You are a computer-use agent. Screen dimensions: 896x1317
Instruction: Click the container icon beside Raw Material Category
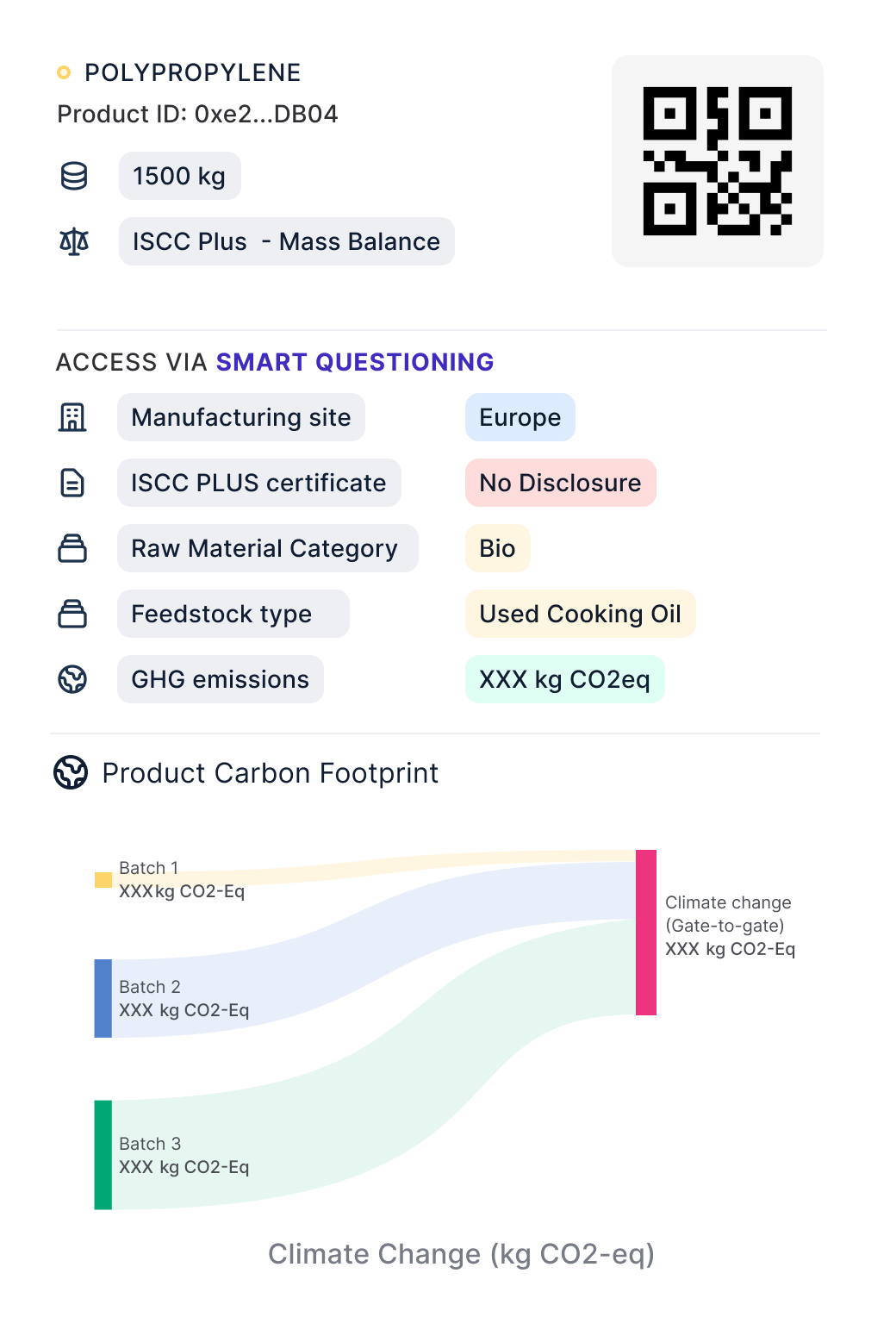pos(72,548)
